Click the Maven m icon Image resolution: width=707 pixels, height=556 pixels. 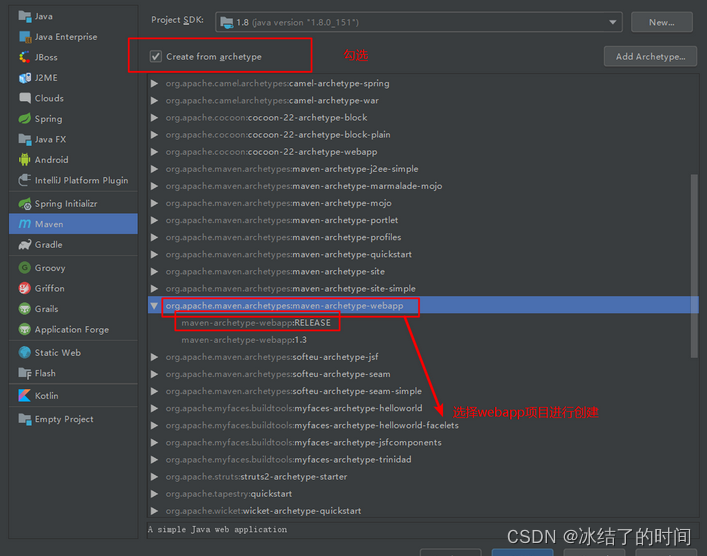click(25, 224)
